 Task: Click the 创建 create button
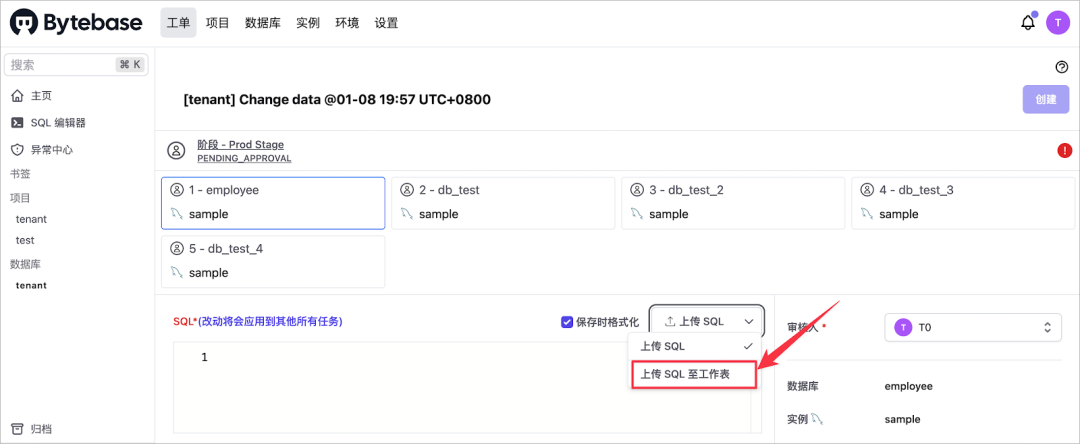click(x=1045, y=100)
